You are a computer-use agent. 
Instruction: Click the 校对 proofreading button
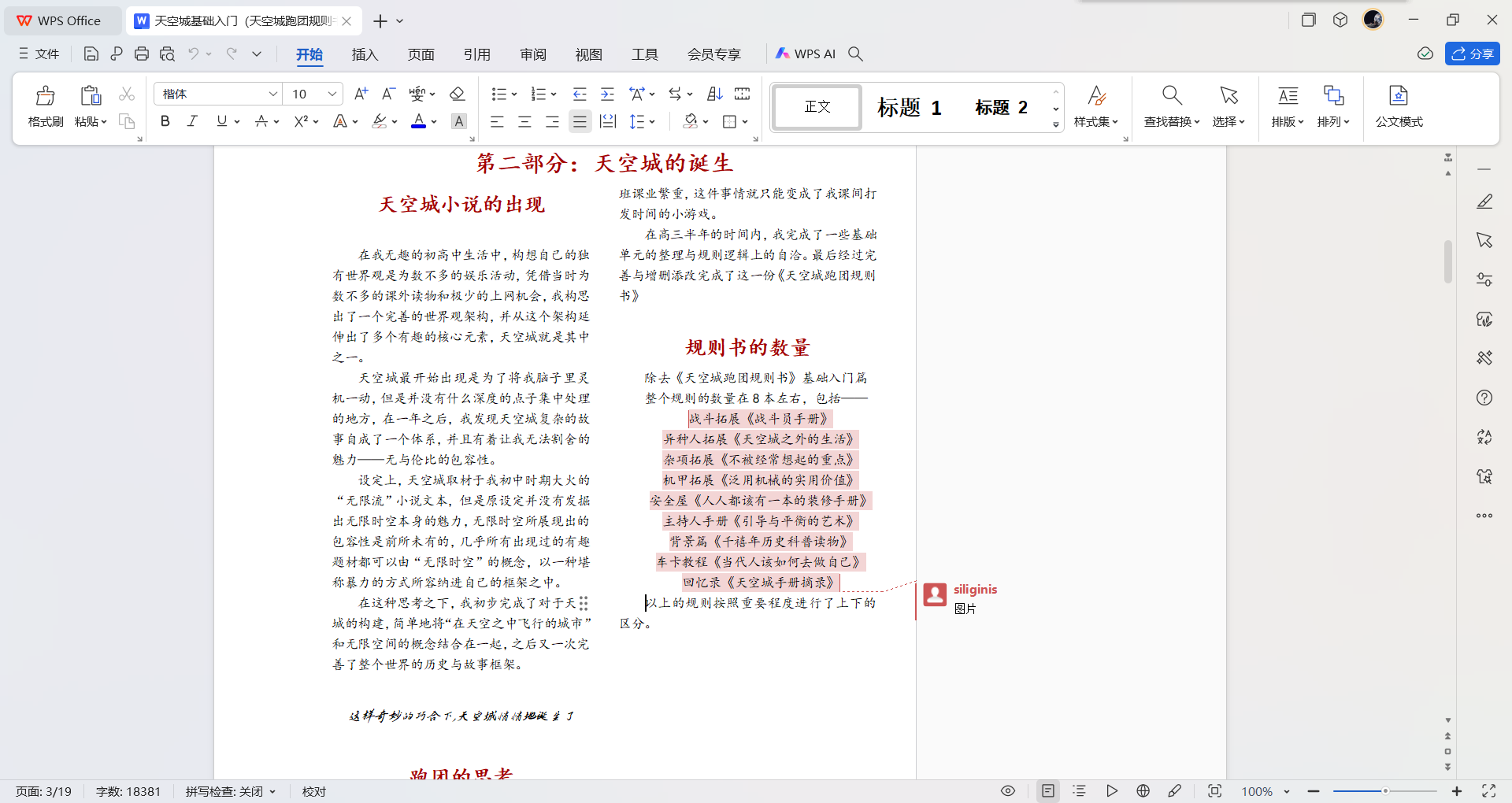(x=314, y=791)
